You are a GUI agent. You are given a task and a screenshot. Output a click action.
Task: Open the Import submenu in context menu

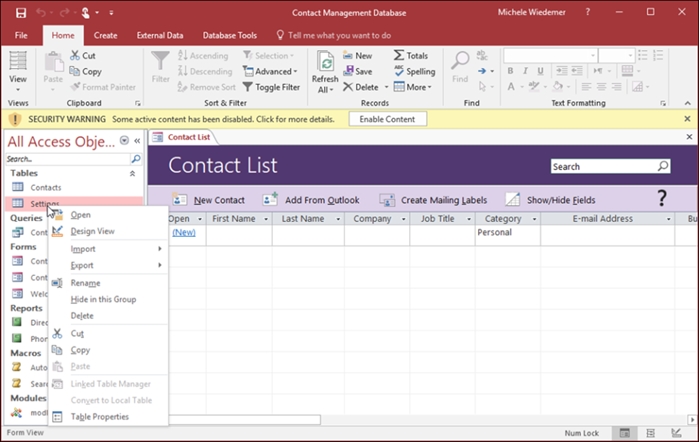pos(108,249)
